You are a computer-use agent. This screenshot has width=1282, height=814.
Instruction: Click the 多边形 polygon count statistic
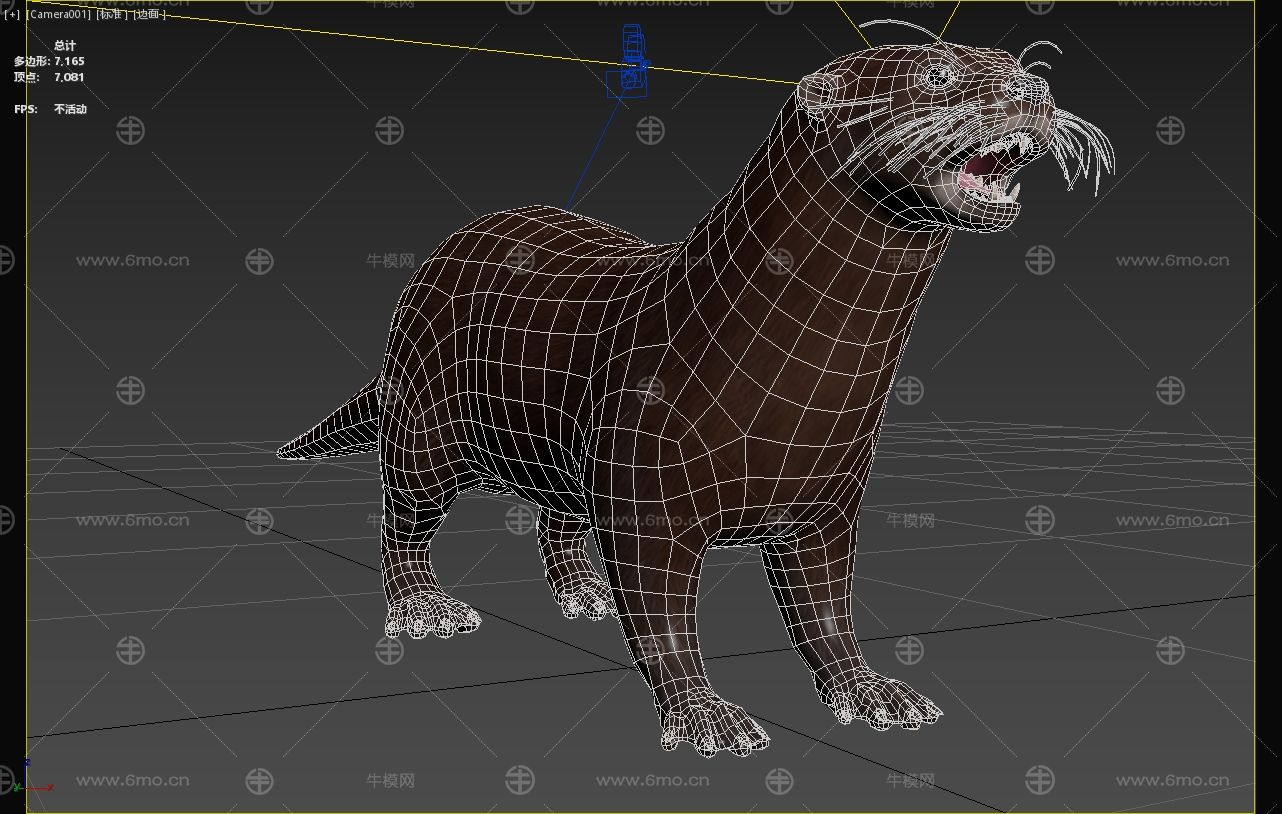point(48,62)
